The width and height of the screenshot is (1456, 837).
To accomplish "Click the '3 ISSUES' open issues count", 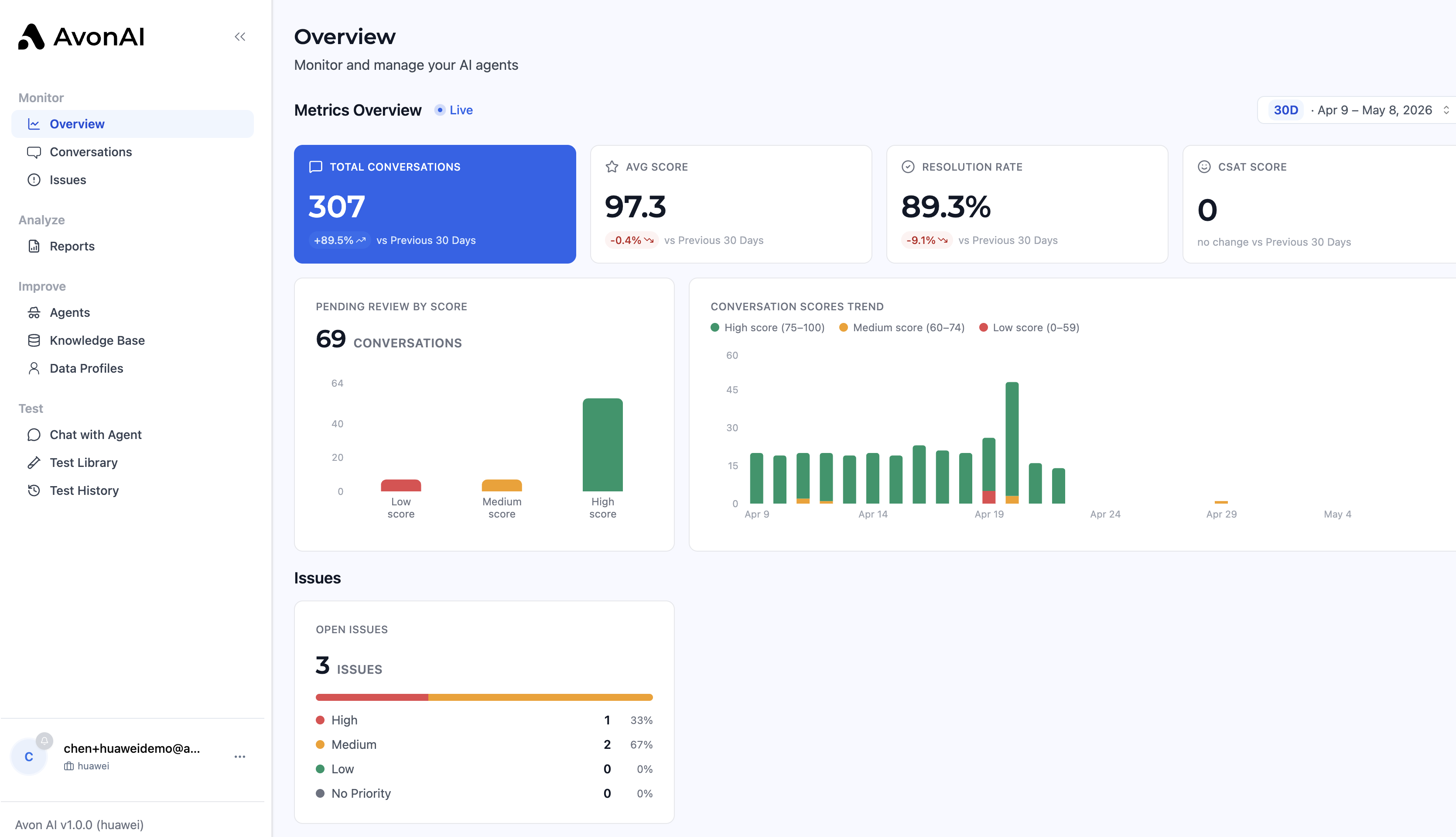I will click(x=349, y=665).
